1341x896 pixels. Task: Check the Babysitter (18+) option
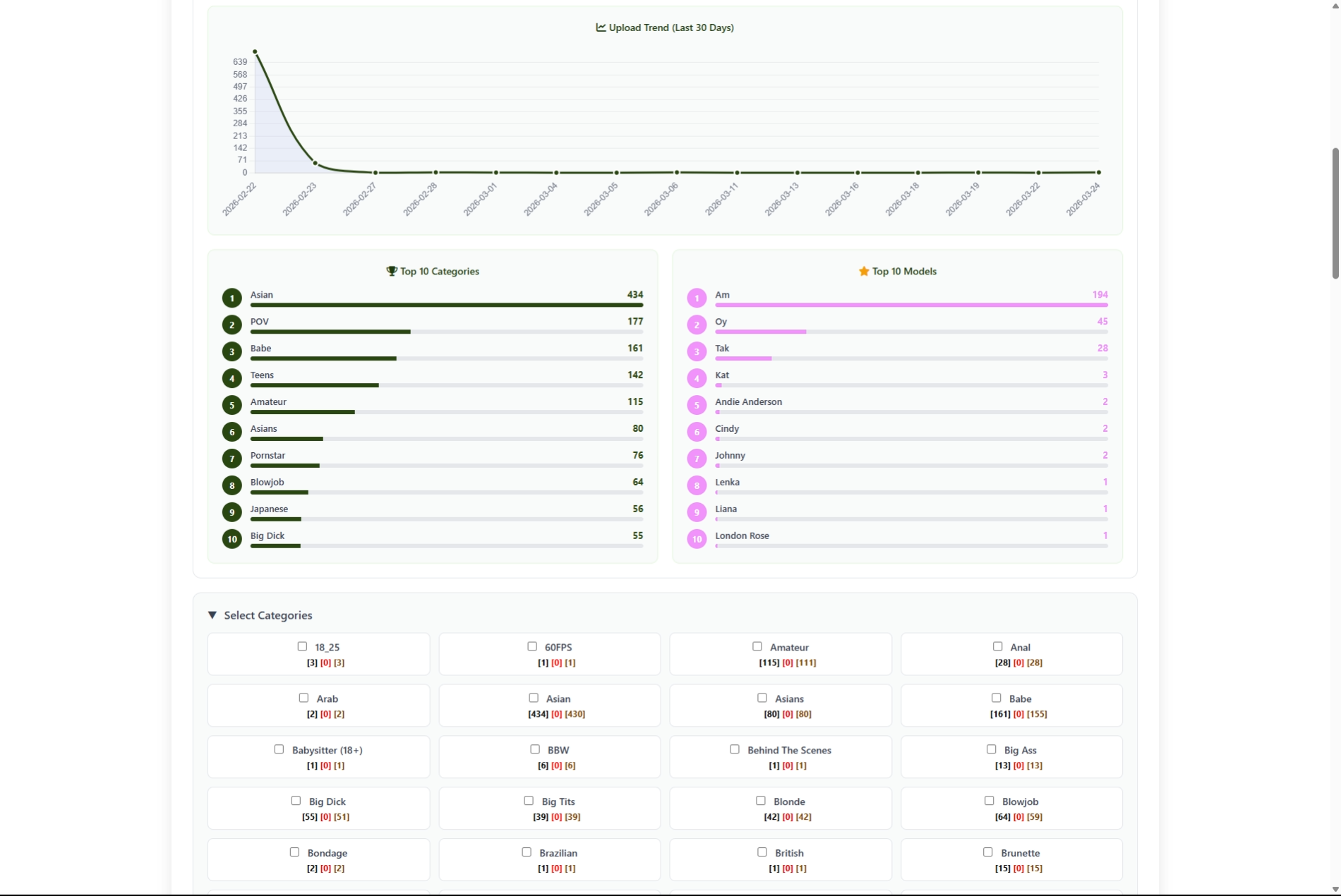[279, 749]
